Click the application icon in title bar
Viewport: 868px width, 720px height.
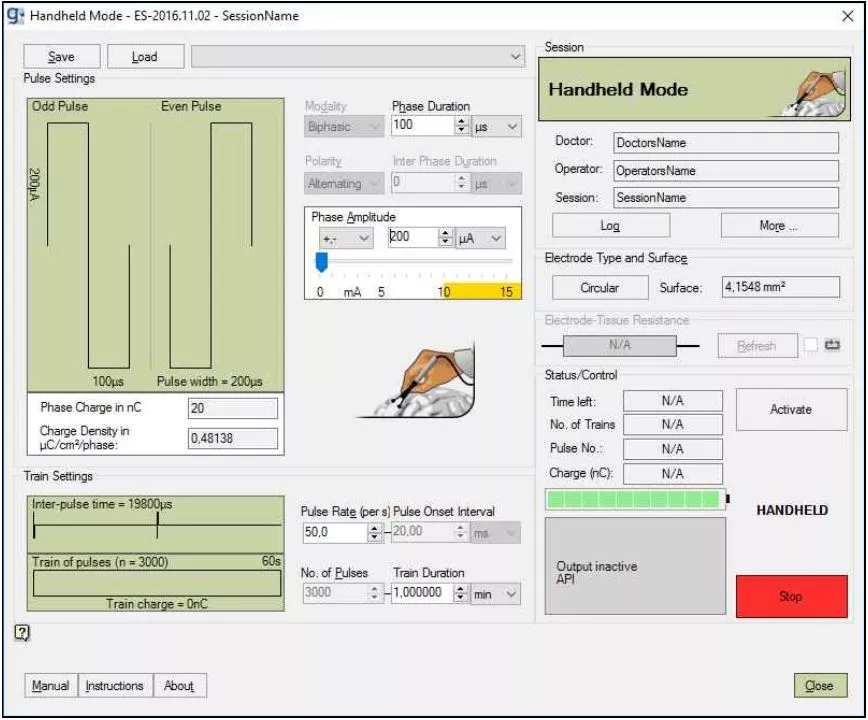pos(15,15)
